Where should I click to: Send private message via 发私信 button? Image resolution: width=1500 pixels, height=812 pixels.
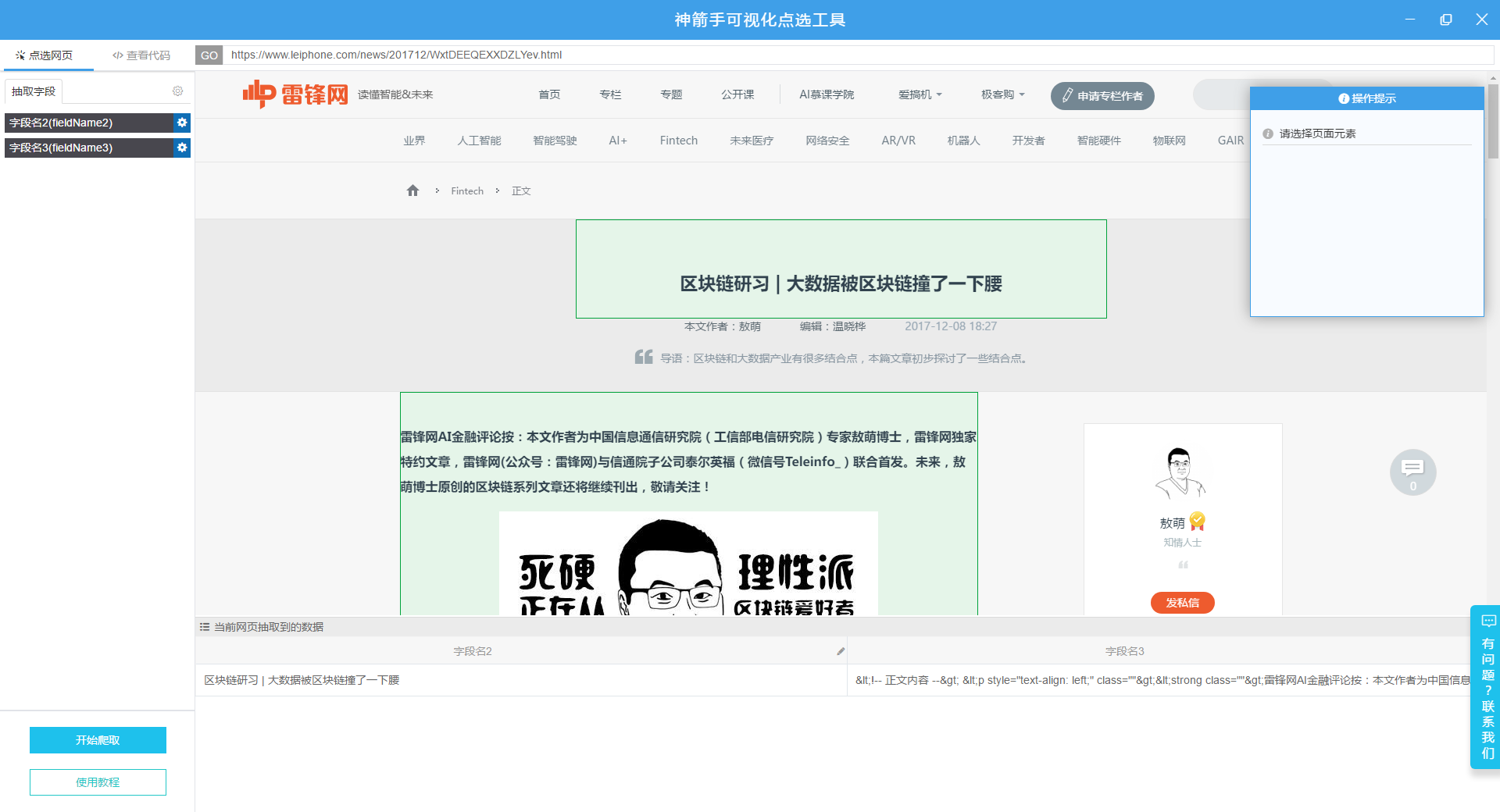1182,603
